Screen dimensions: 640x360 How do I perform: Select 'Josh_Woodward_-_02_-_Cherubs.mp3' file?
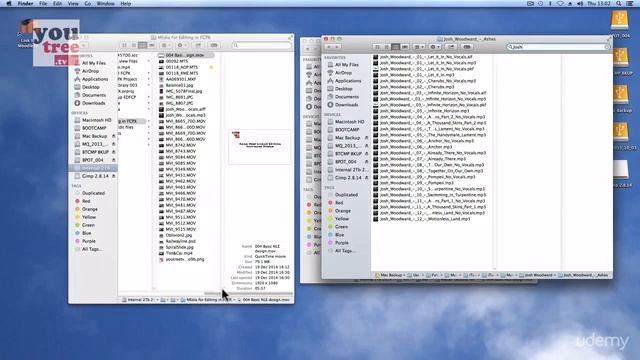pos(417,87)
